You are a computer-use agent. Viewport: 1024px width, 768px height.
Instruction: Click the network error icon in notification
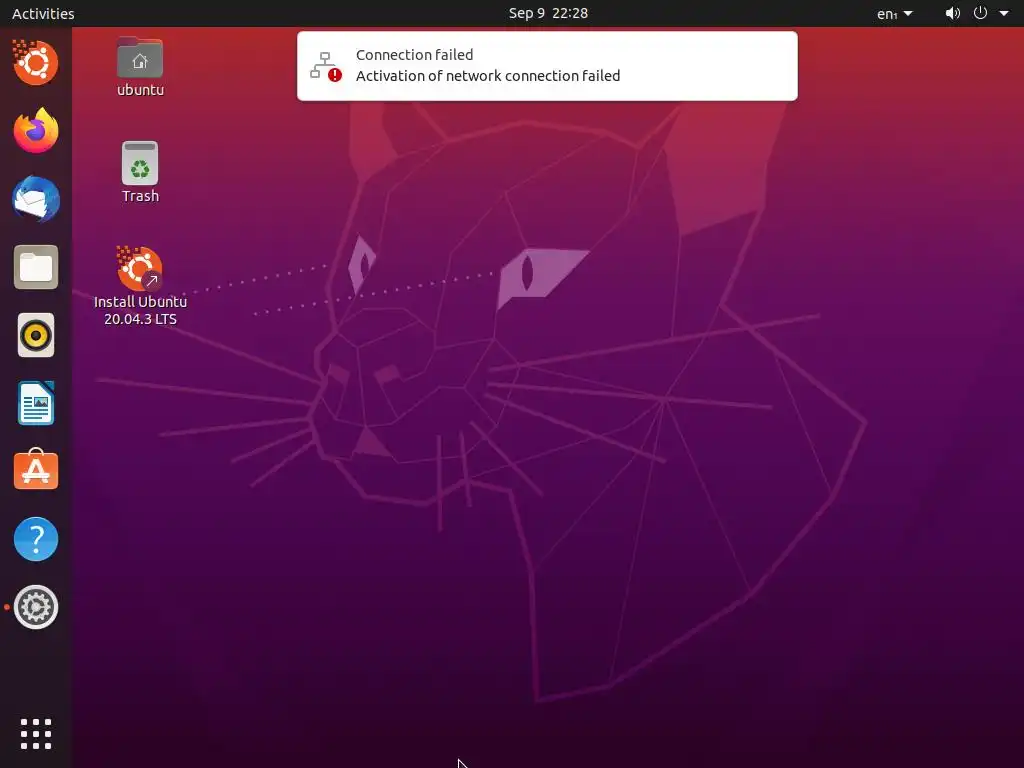coord(325,66)
